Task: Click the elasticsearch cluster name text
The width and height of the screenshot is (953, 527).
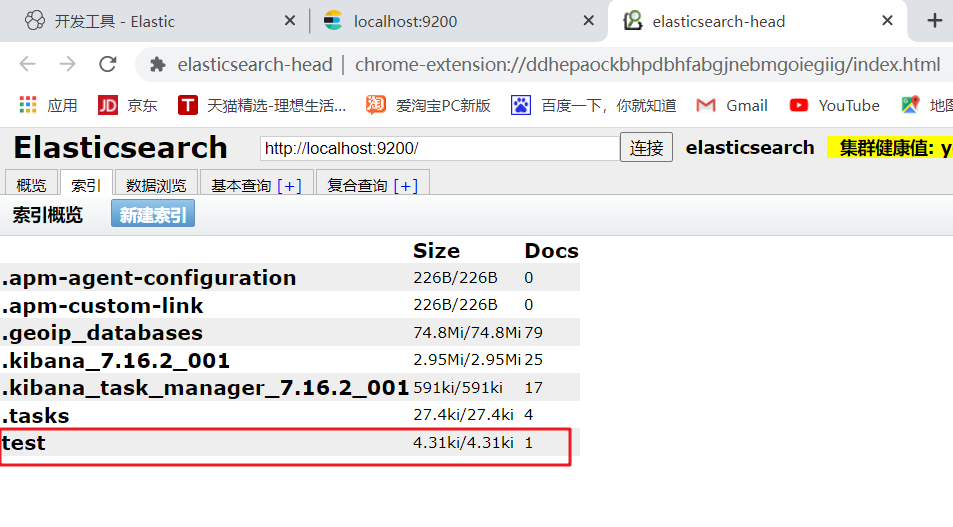Action: point(750,148)
